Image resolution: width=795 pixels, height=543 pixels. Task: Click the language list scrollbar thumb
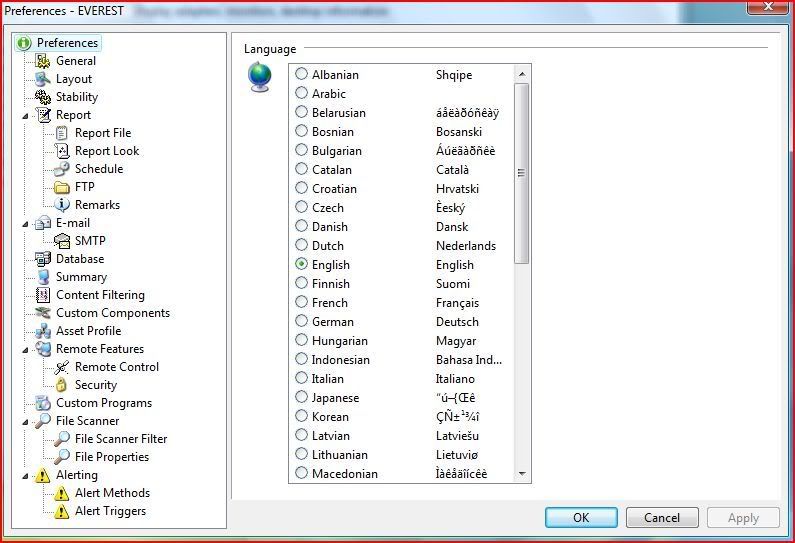click(522, 173)
